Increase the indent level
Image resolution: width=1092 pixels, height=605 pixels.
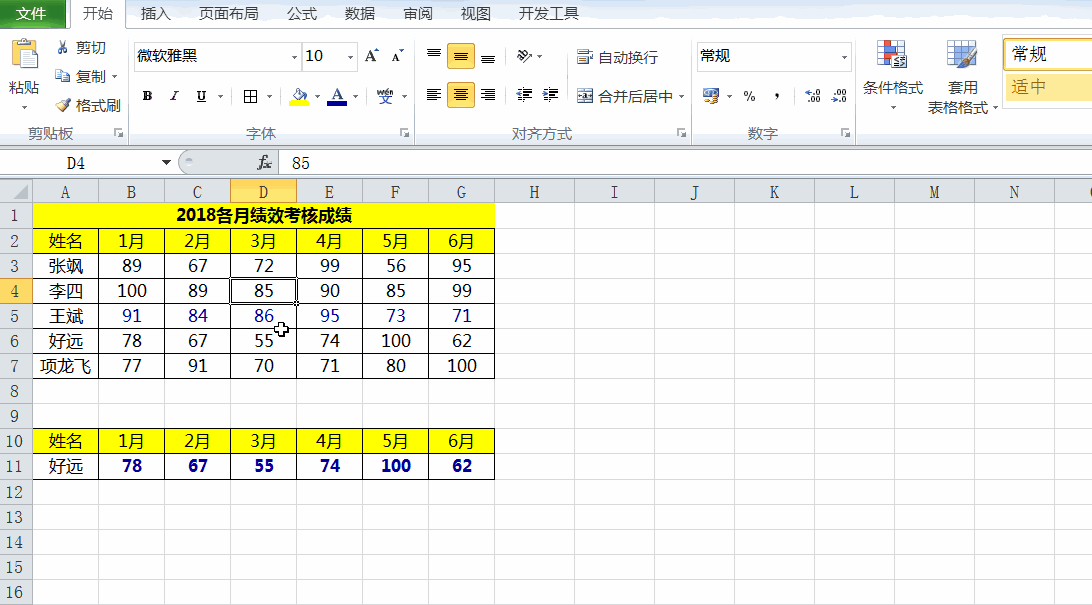tap(550, 95)
